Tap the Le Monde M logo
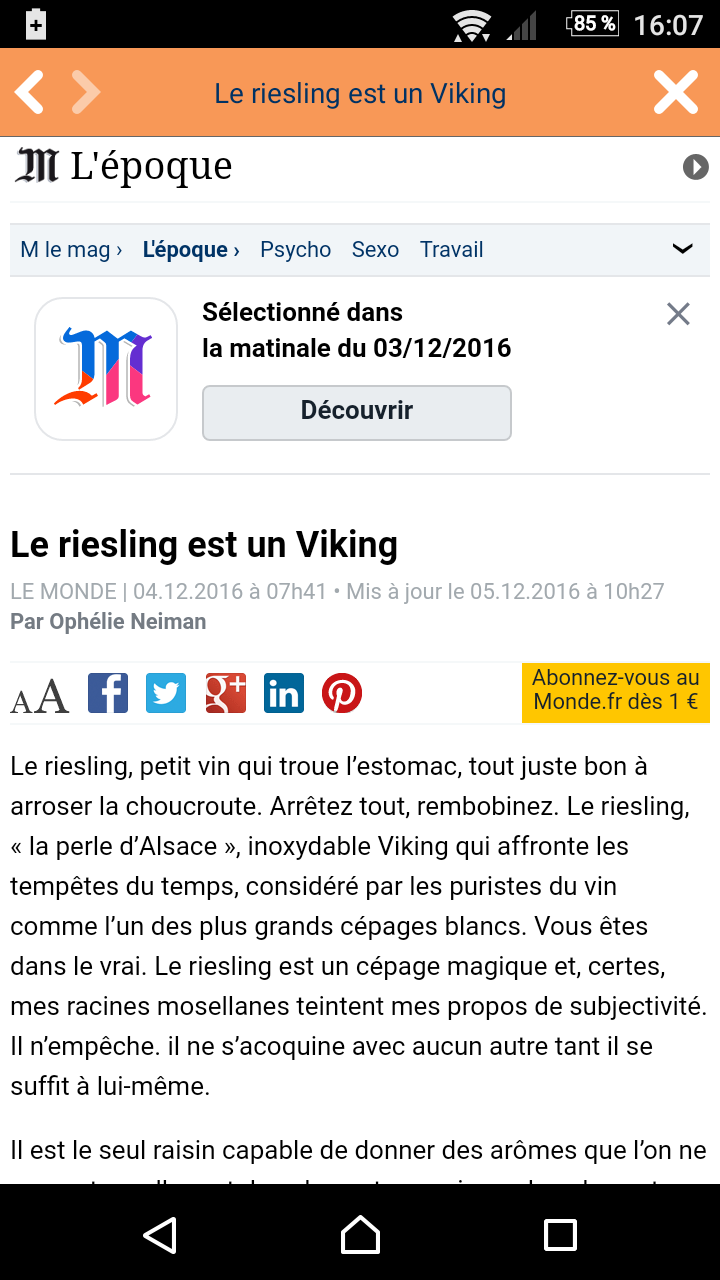 point(37,166)
